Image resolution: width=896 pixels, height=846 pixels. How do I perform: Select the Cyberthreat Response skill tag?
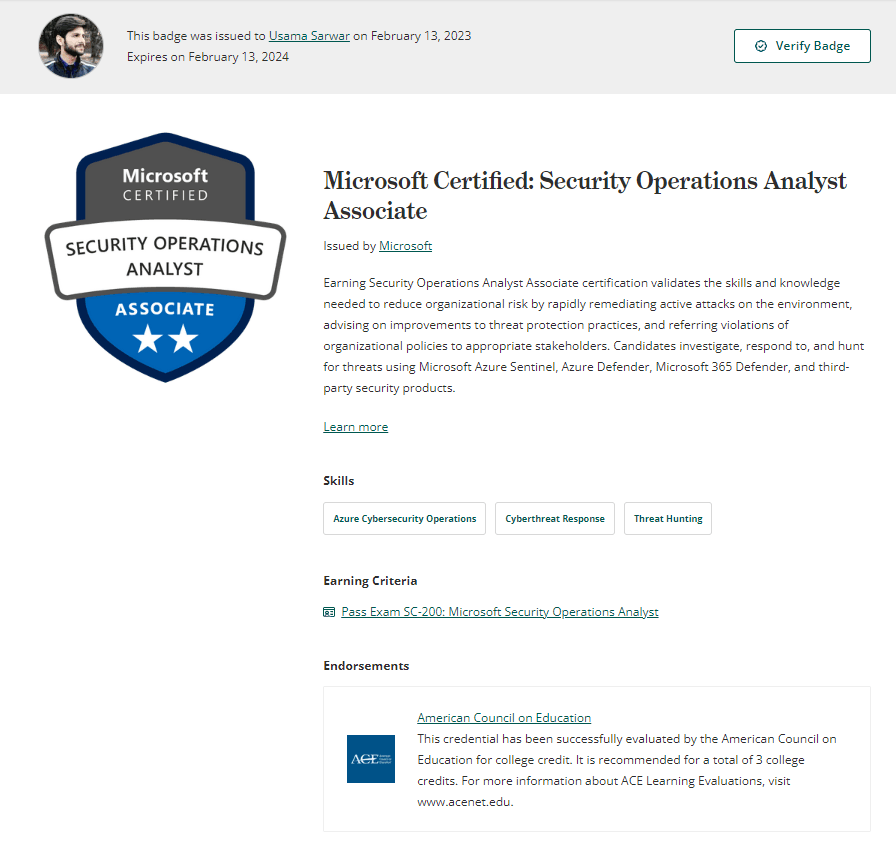point(555,518)
